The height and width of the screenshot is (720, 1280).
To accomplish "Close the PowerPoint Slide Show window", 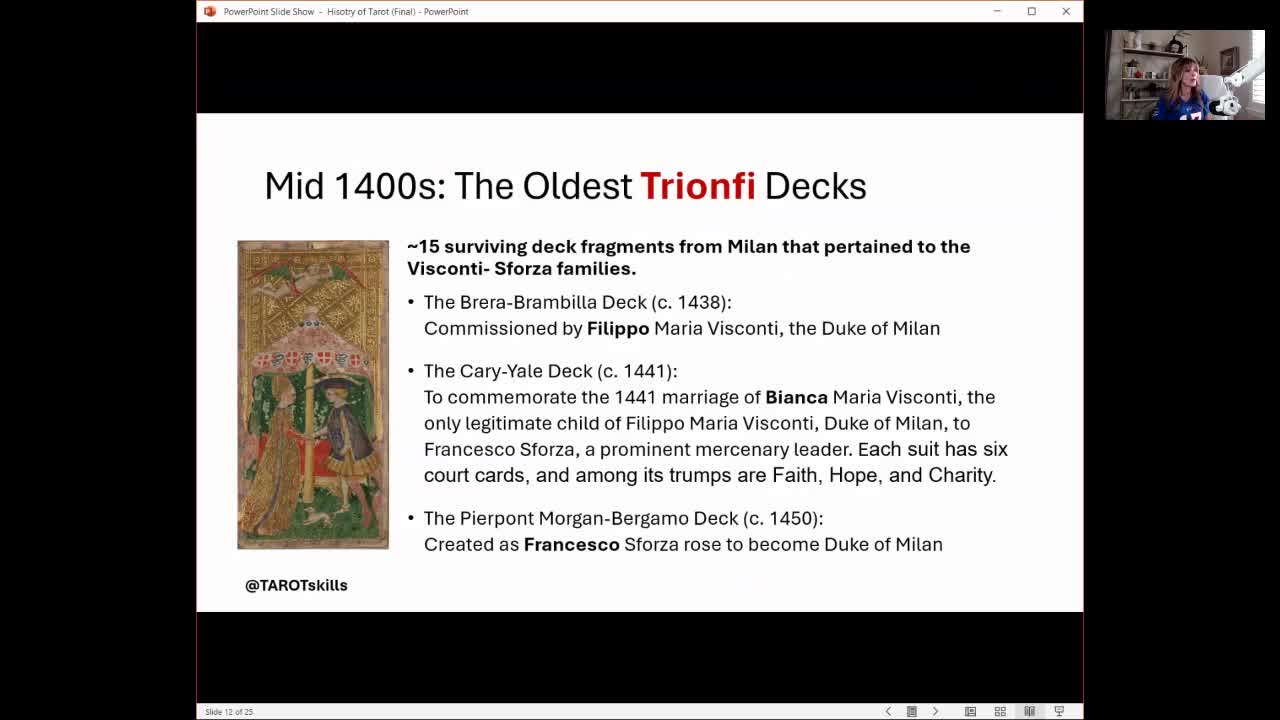I will [x=1066, y=11].
